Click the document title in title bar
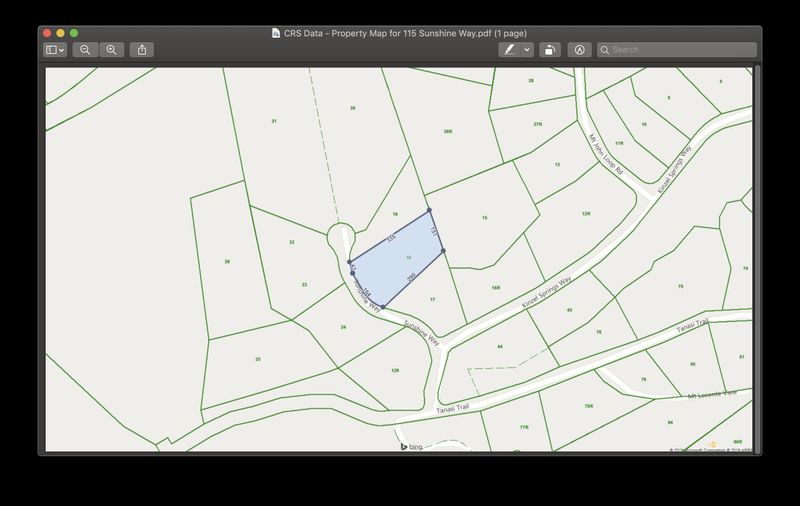This screenshot has height=506, width=800. pyautogui.click(x=405, y=33)
